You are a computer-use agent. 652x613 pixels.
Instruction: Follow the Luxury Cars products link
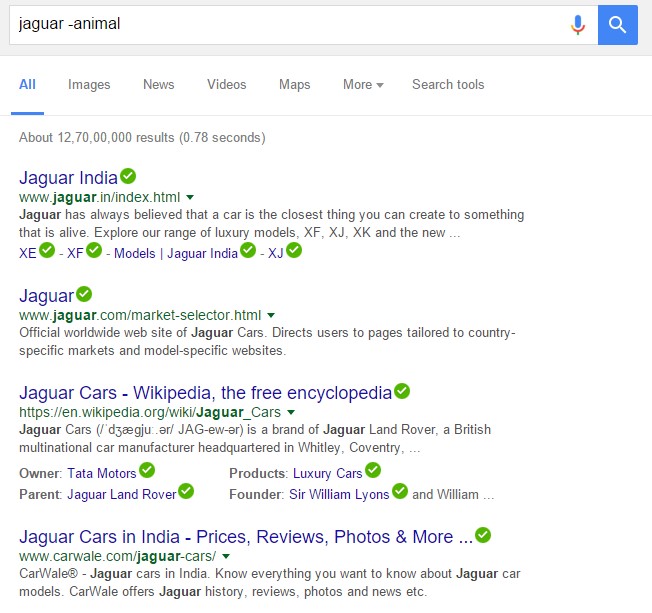328,473
